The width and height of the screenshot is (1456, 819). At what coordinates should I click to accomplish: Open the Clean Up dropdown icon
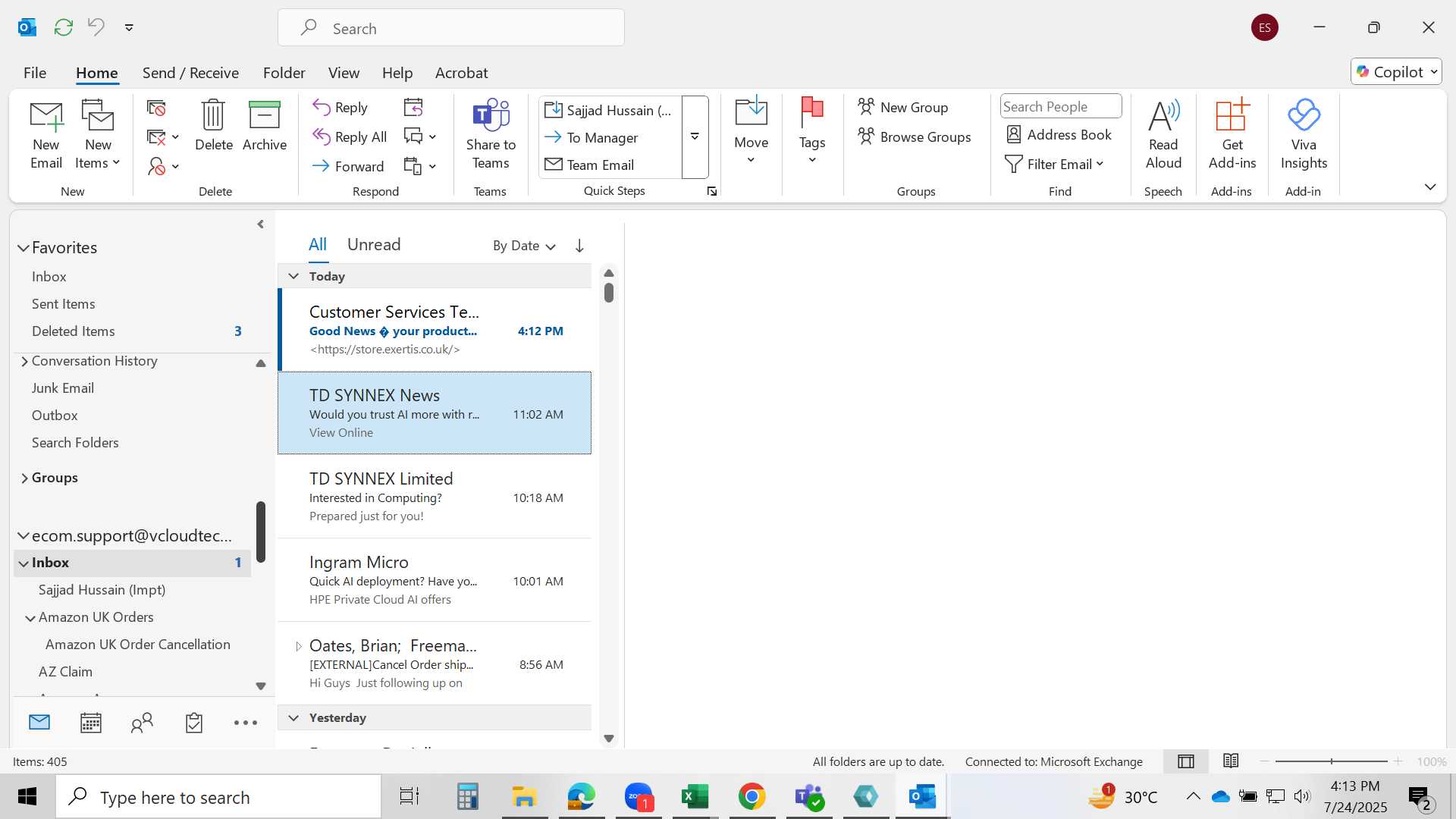175,137
